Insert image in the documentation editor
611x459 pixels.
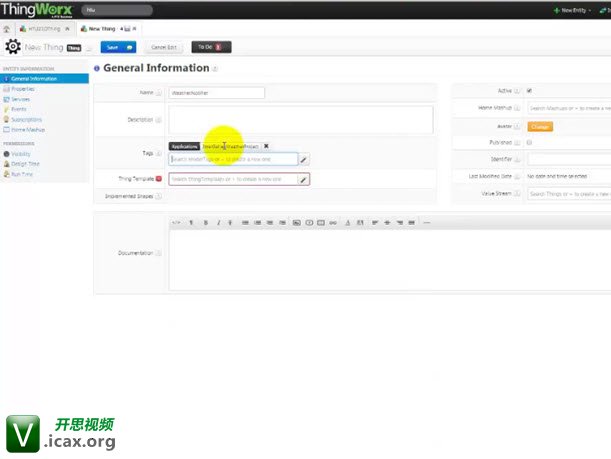pos(297,223)
